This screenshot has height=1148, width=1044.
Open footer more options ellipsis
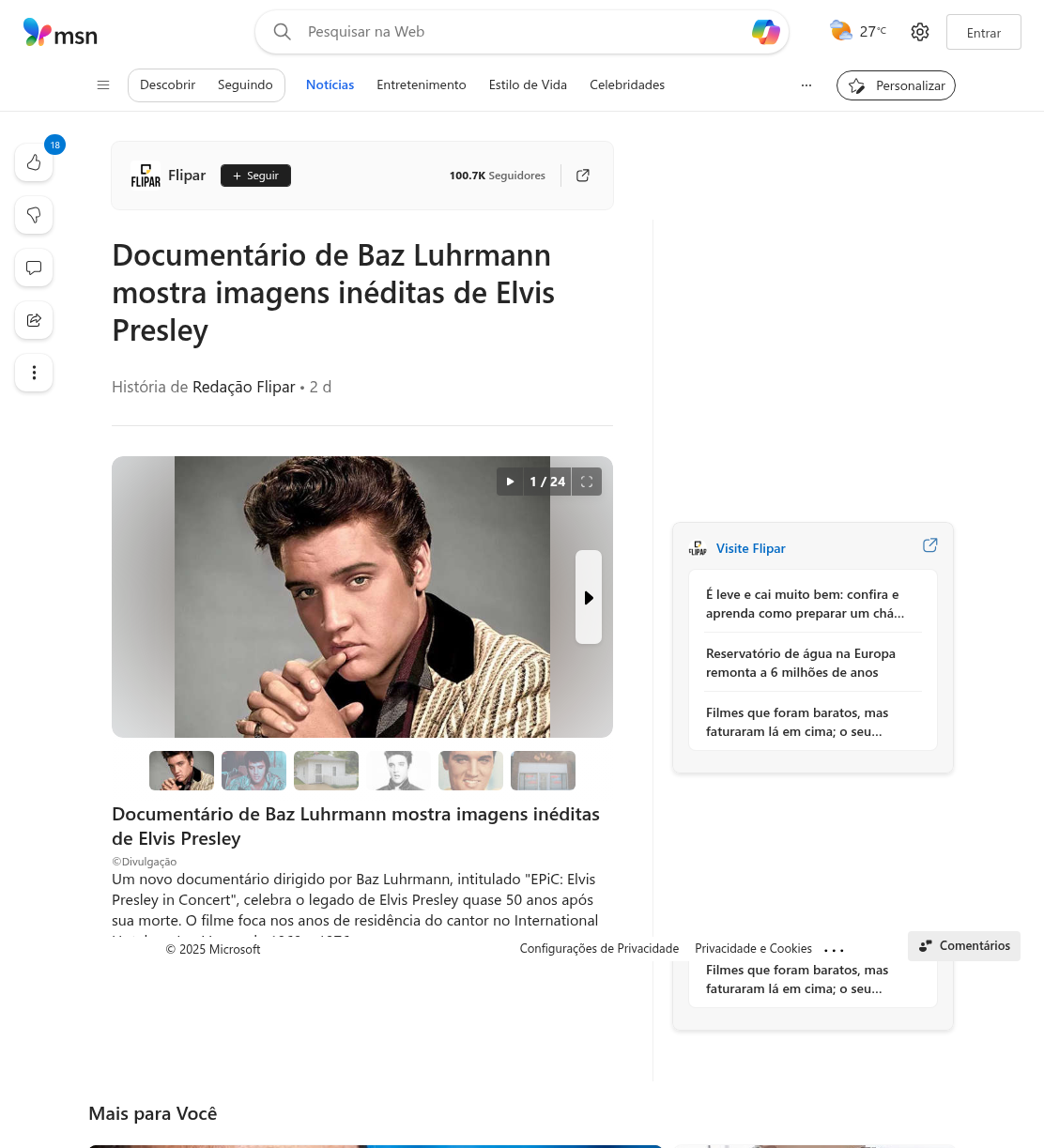[x=834, y=949]
